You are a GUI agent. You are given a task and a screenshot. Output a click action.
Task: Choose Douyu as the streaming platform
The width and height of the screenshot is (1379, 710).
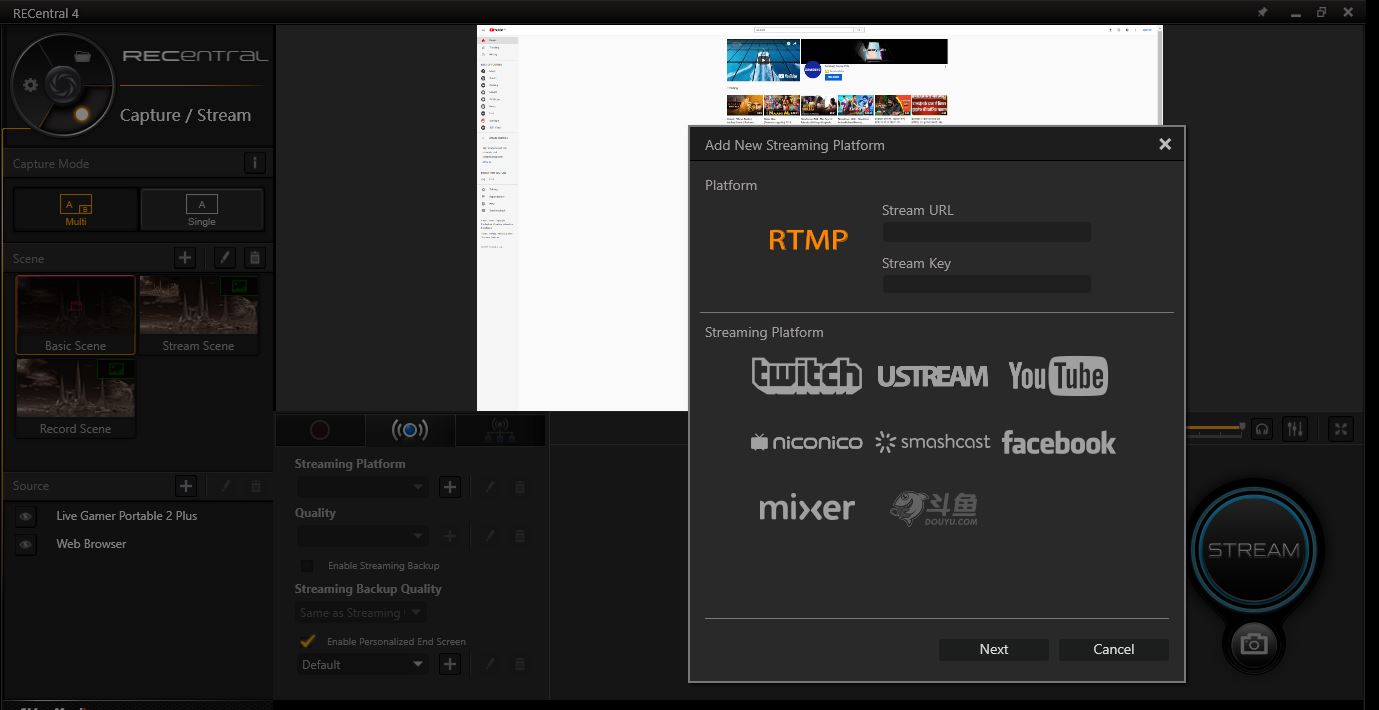click(933, 508)
